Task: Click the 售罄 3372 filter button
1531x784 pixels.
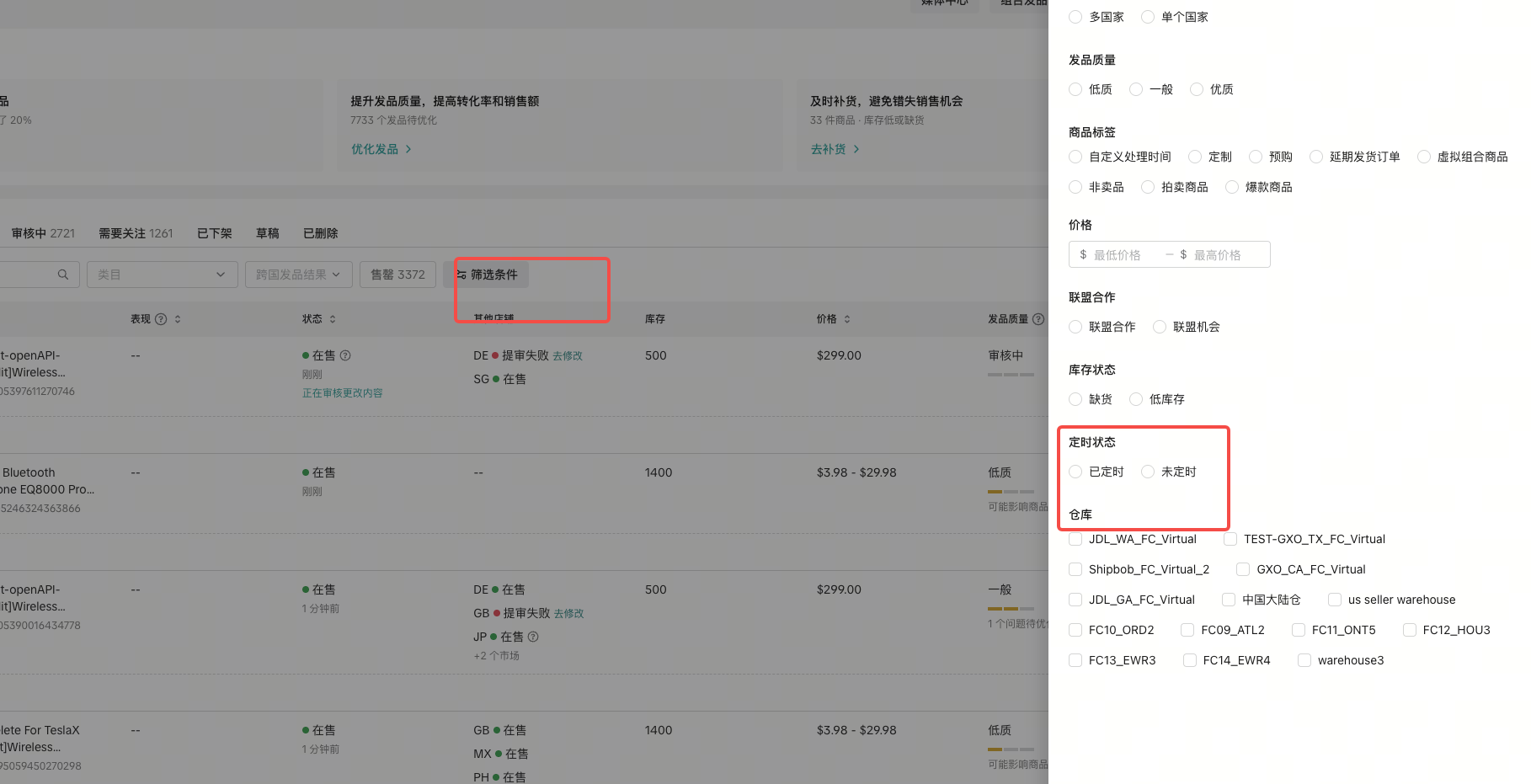Action: point(397,275)
